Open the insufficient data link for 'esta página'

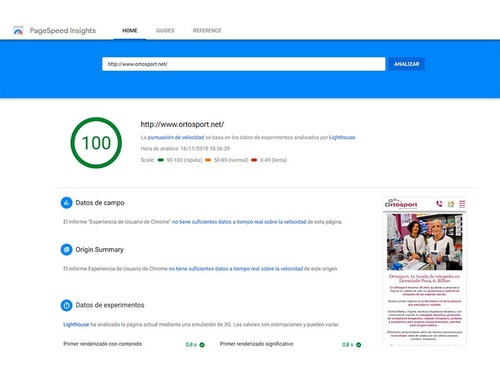239,222
